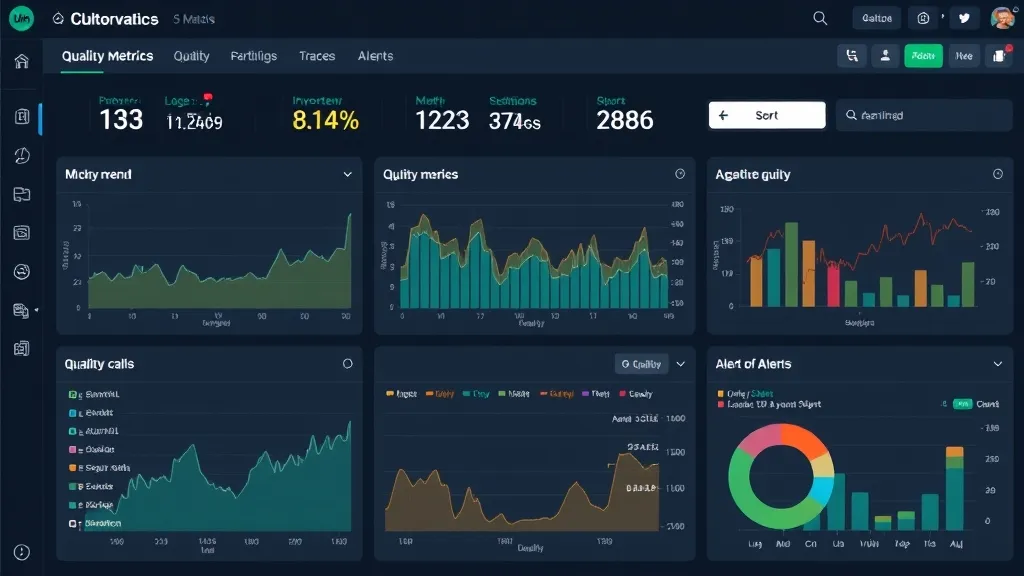This screenshot has width=1024, height=576.
Task: Toggle the first green checkbox in Quality calls
Action: point(72,394)
